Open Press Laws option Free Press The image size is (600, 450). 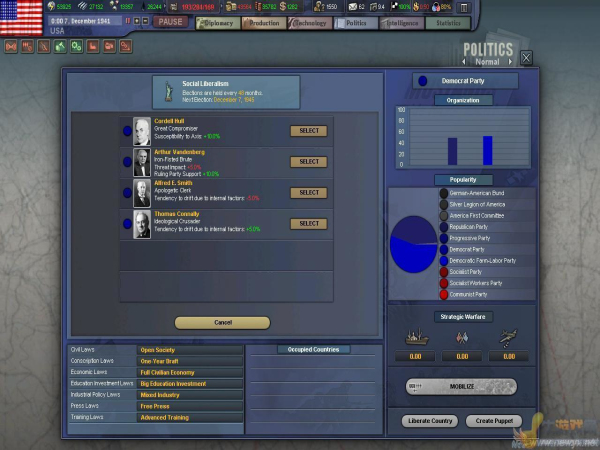click(190, 406)
